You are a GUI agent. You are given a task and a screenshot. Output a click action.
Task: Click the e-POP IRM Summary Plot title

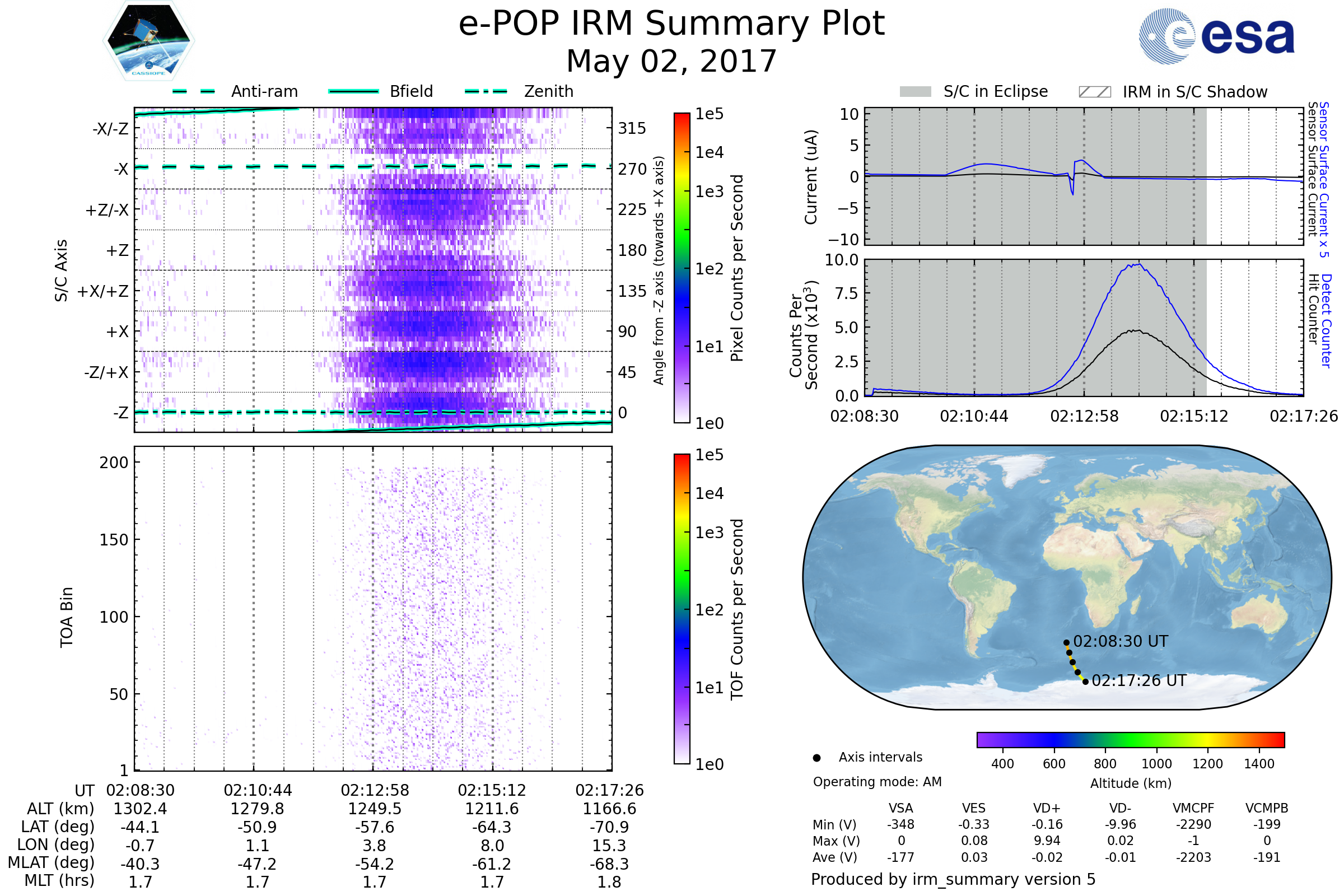point(671,24)
